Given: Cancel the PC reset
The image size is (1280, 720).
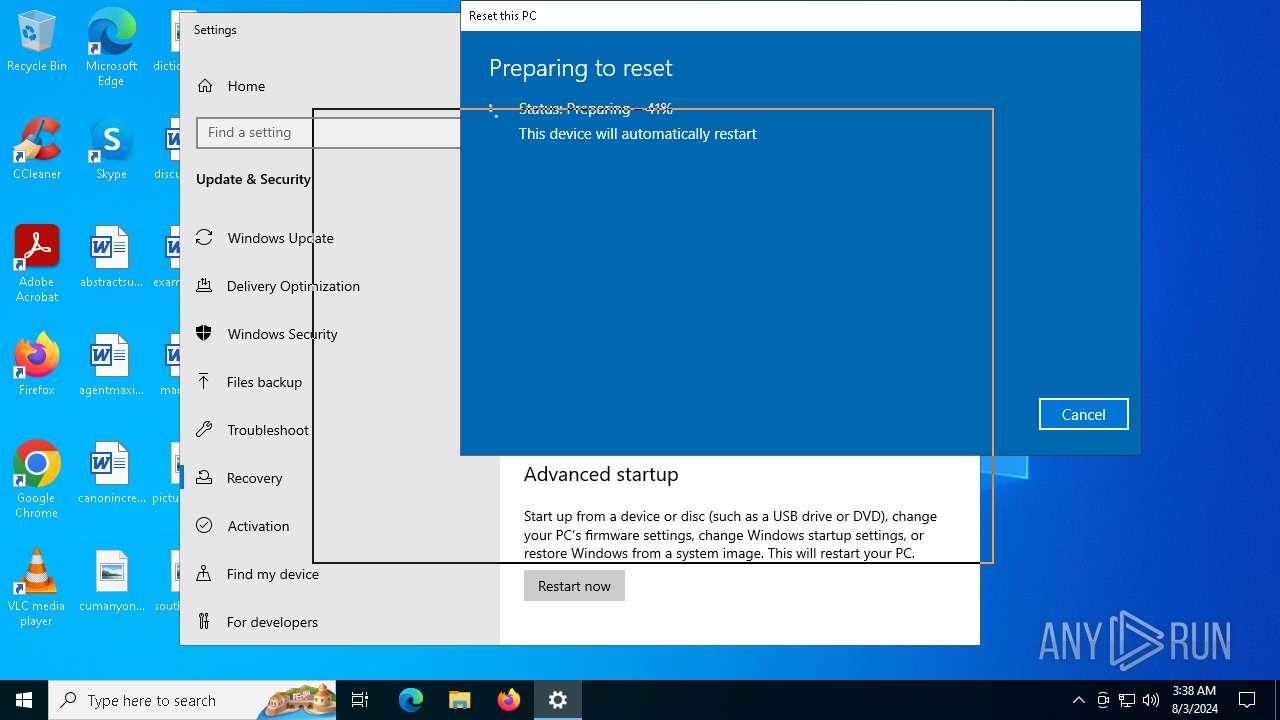Looking at the screenshot, I should pyautogui.click(x=1083, y=414).
